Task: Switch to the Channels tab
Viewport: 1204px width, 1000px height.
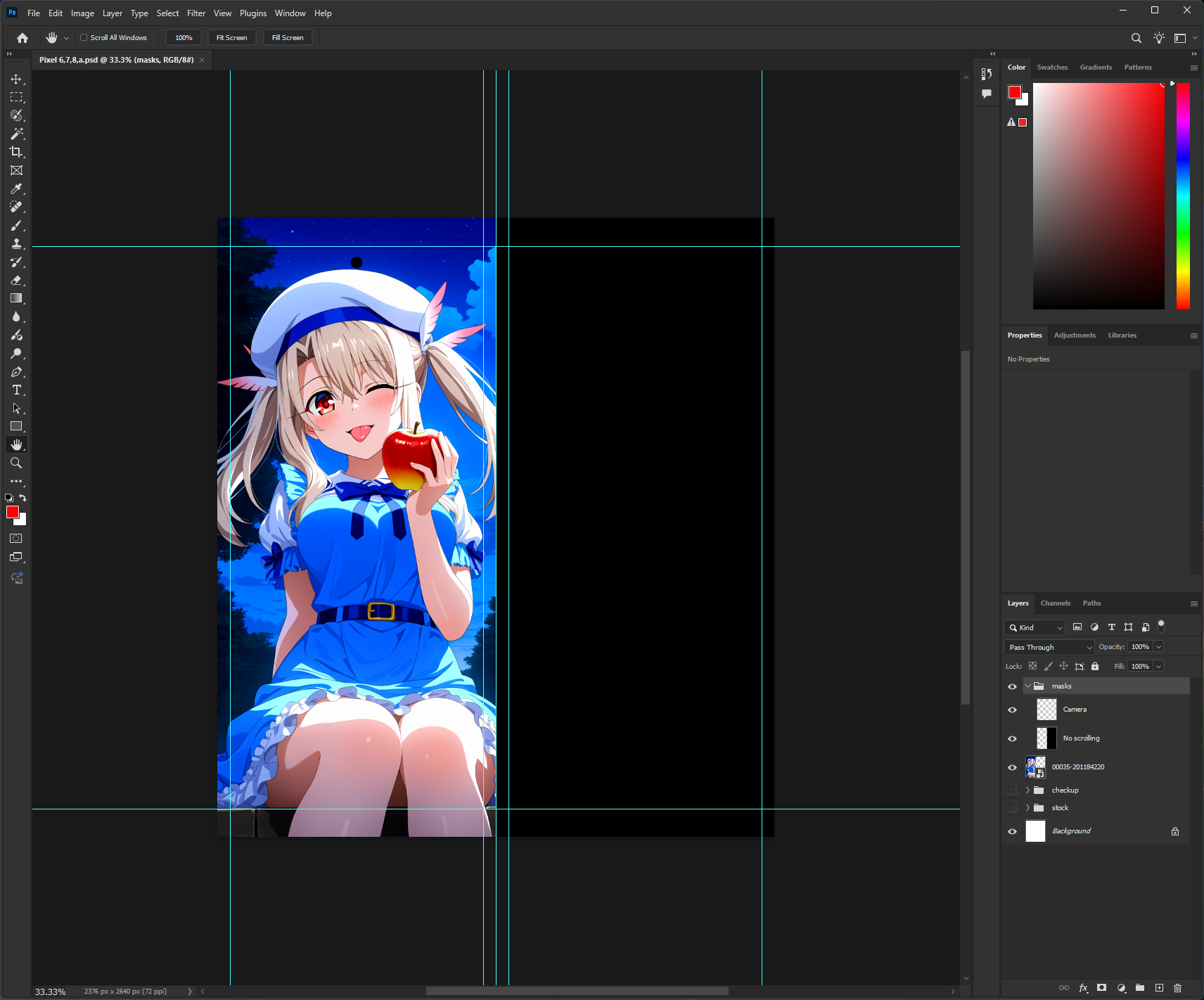Action: point(1055,603)
